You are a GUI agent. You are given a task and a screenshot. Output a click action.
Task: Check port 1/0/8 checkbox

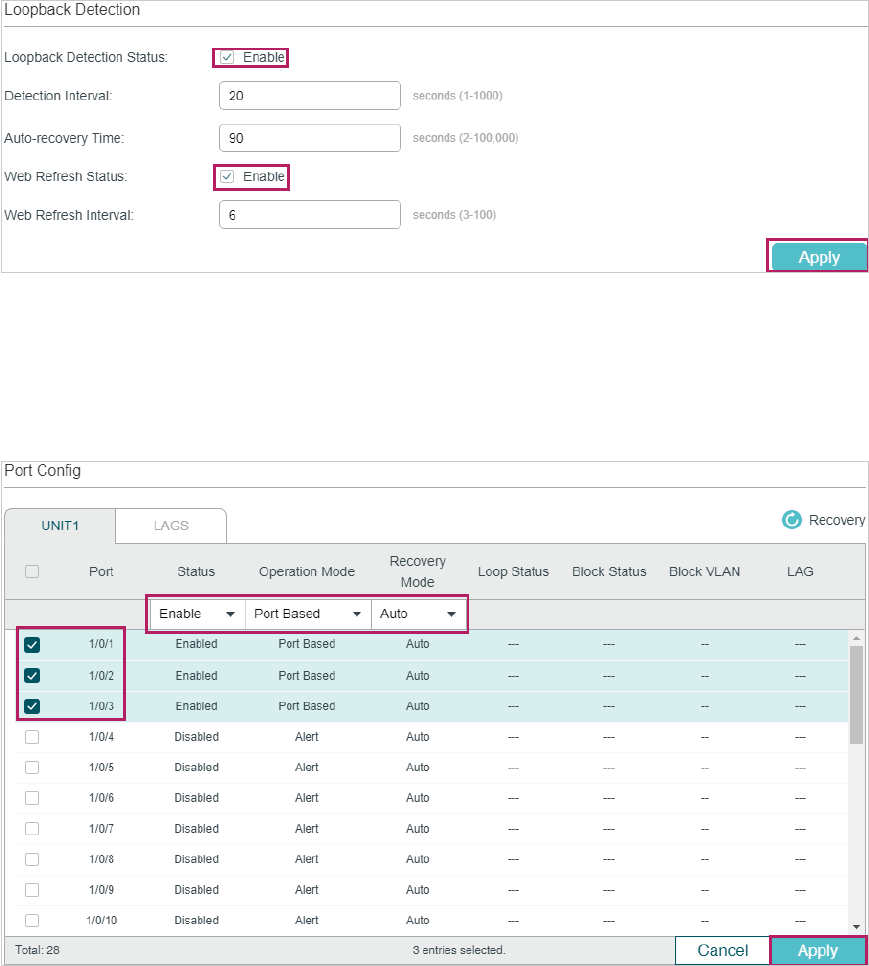tap(32, 859)
